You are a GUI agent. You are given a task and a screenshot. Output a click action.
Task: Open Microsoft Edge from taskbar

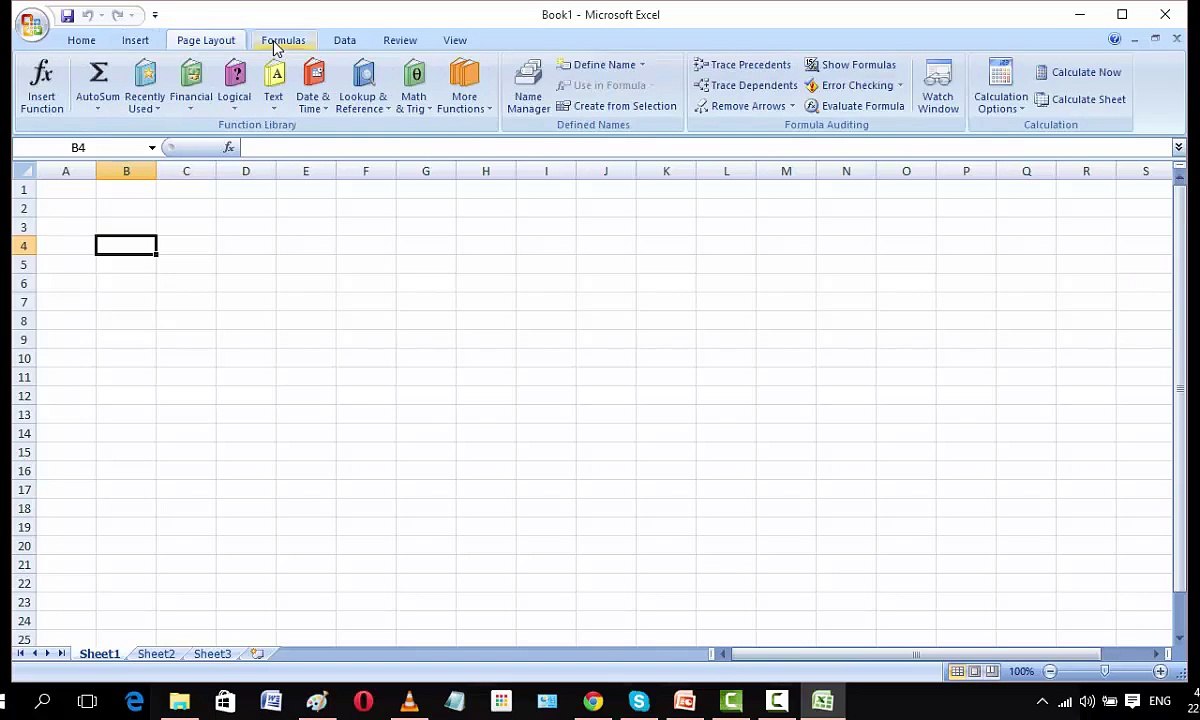click(134, 701)
